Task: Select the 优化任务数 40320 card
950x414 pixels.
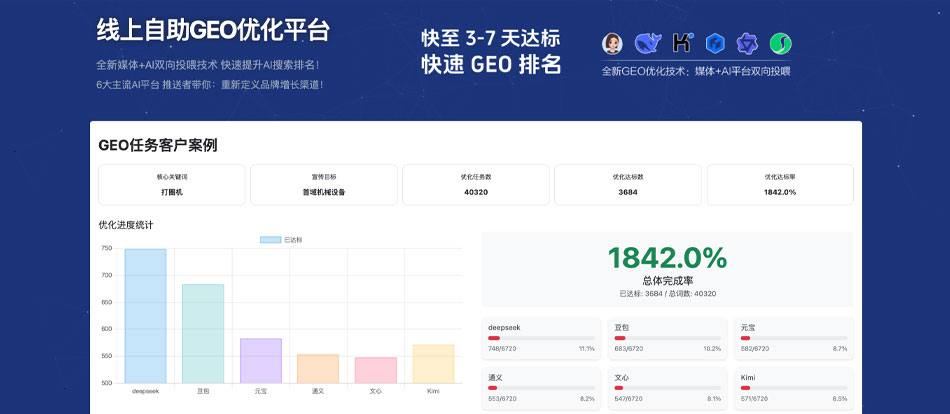Action: click(x=476, y=184)
